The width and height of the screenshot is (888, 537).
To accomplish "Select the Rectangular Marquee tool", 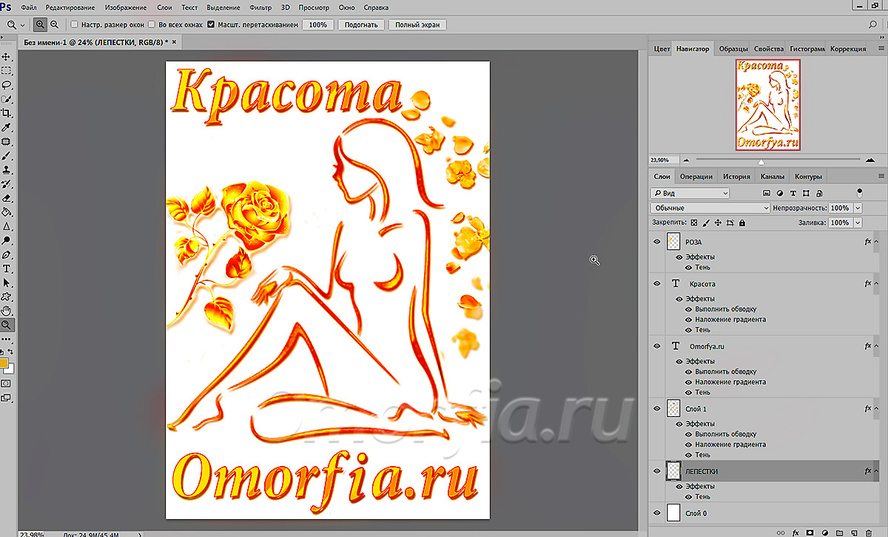I will tap(6, 71).
